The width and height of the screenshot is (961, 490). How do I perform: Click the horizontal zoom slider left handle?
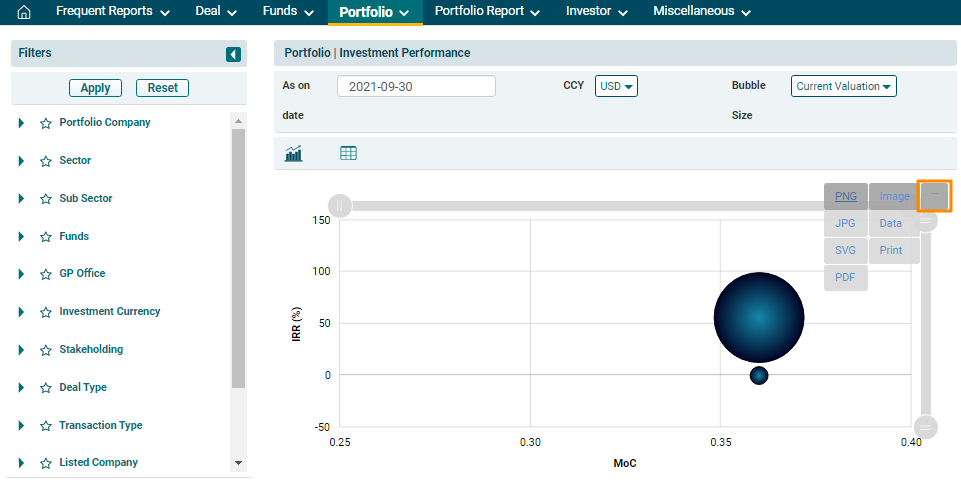tap(340, 206)
